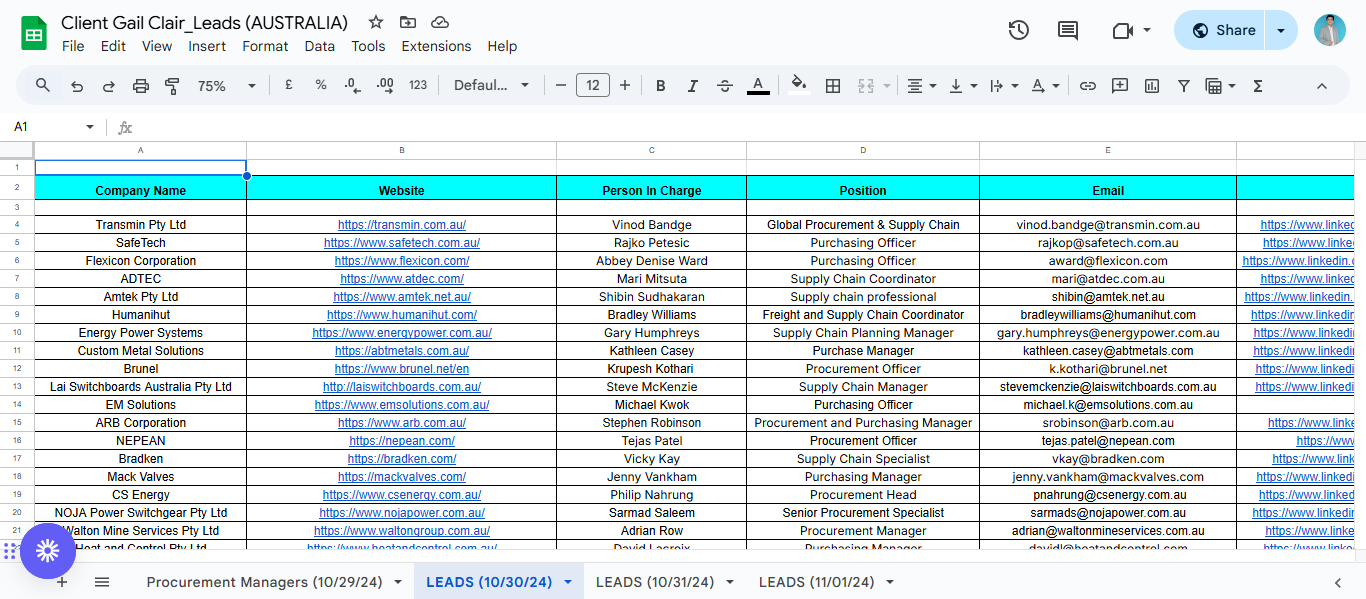1366x599 pixels.
Task: Click the video meeting camera icon
Action: click(x=1122, y=31)
